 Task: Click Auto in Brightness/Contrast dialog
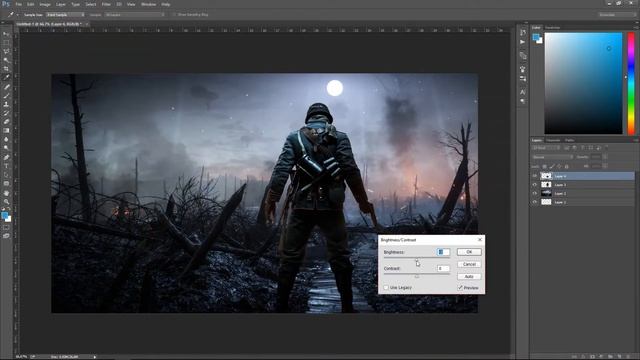[469, 277]
